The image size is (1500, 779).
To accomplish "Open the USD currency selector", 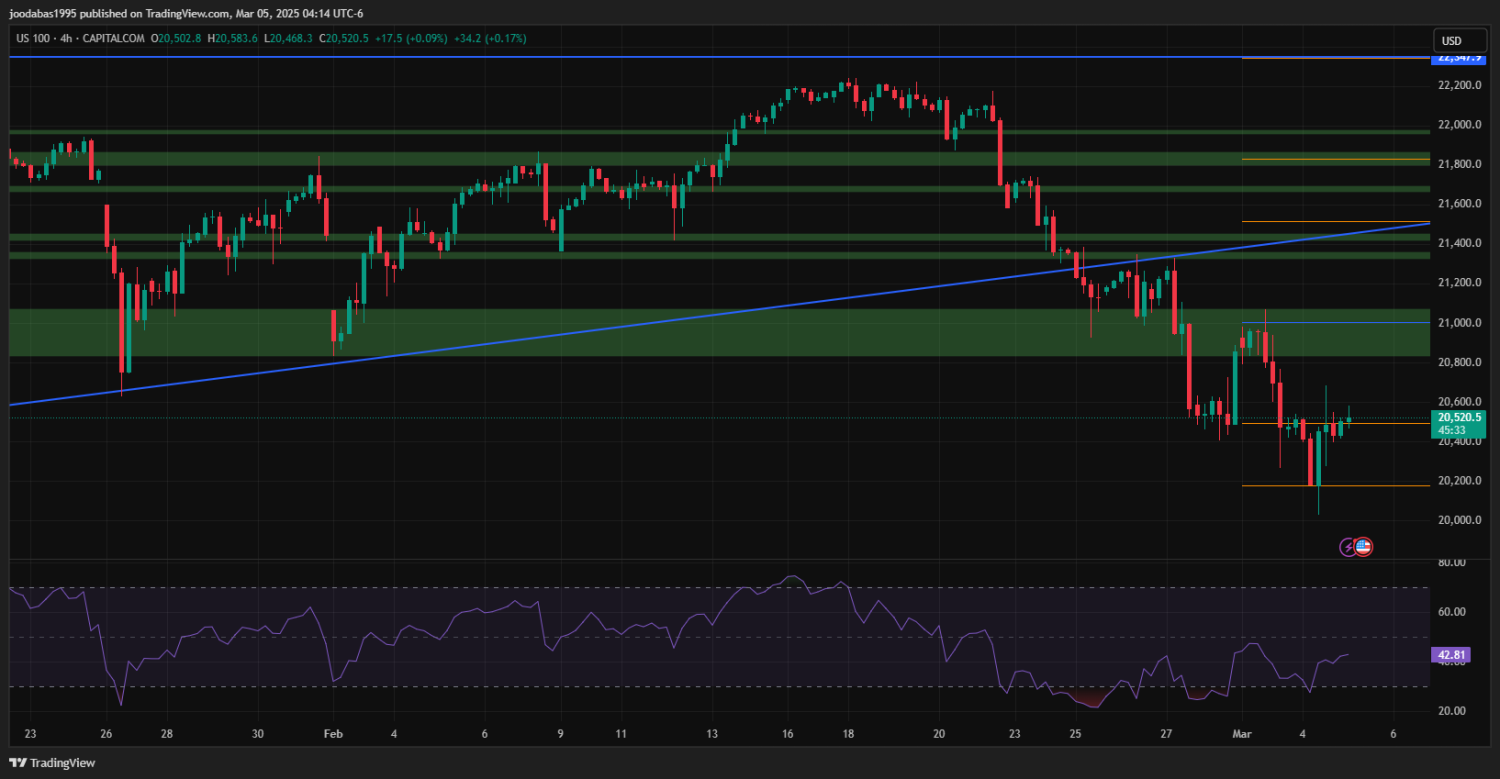I will (1450, 41).
